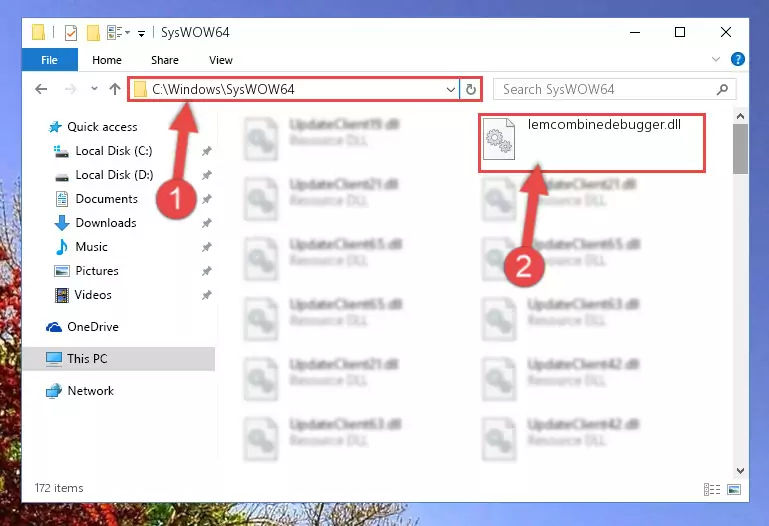Click the pin icon next to Local Disk (C:)
769x526 pixels.
coord(206,151)
